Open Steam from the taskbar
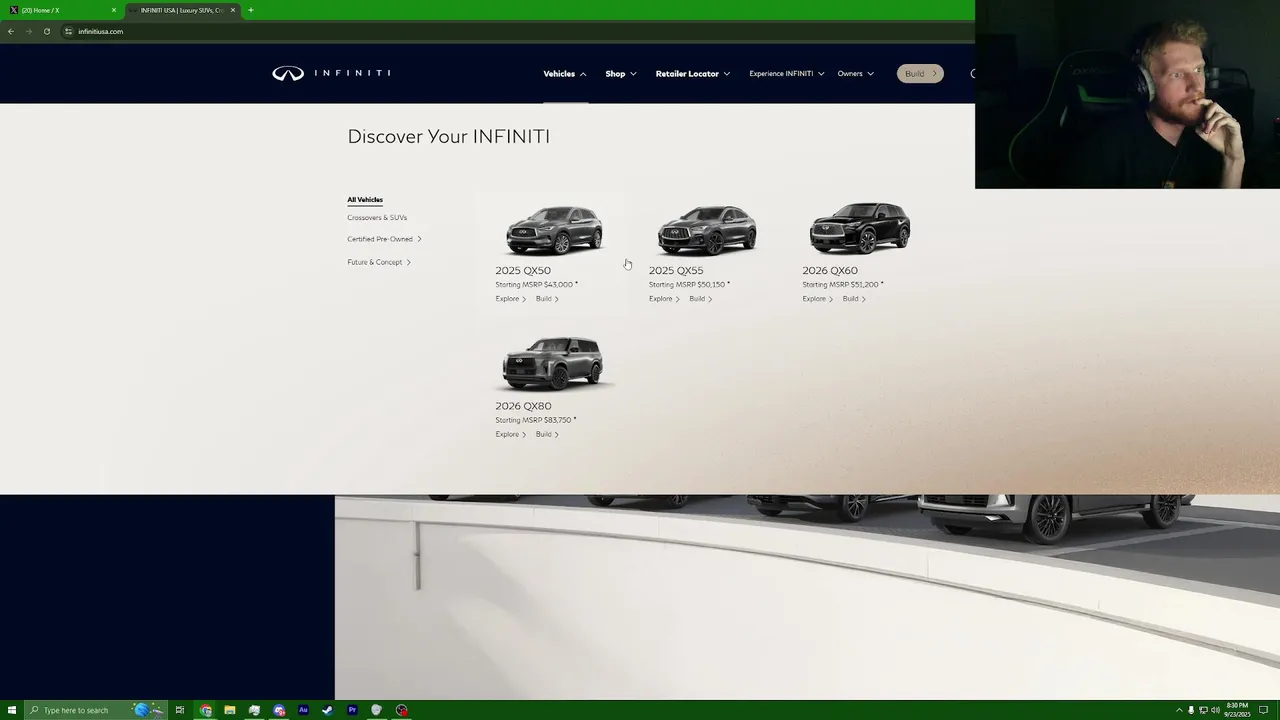 tap(327, 710)
